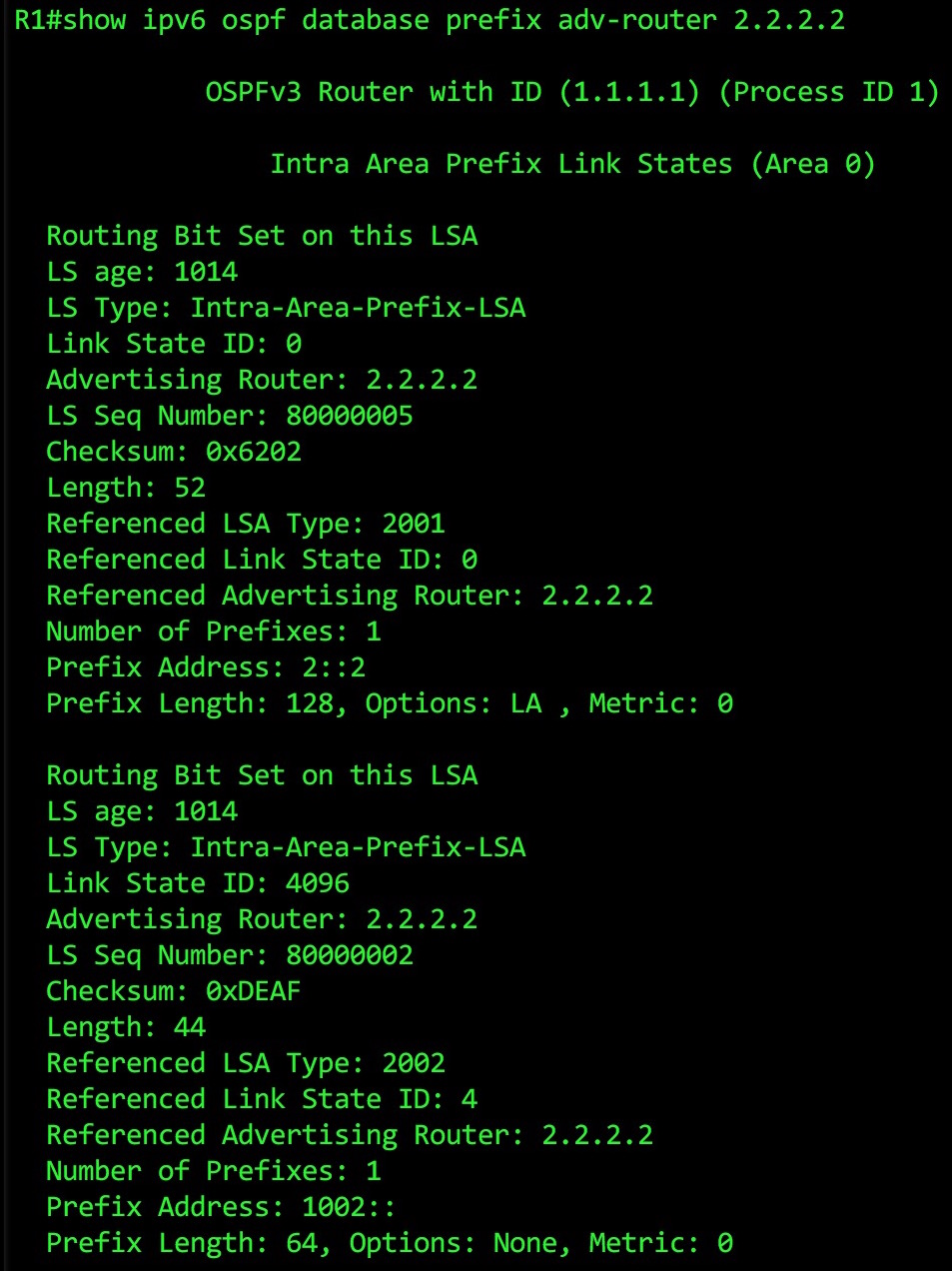The image size is (952, 1271).
Task: Click the first 'Routing Bit Set on this LSA' line
Action: (x=262, y=236)
